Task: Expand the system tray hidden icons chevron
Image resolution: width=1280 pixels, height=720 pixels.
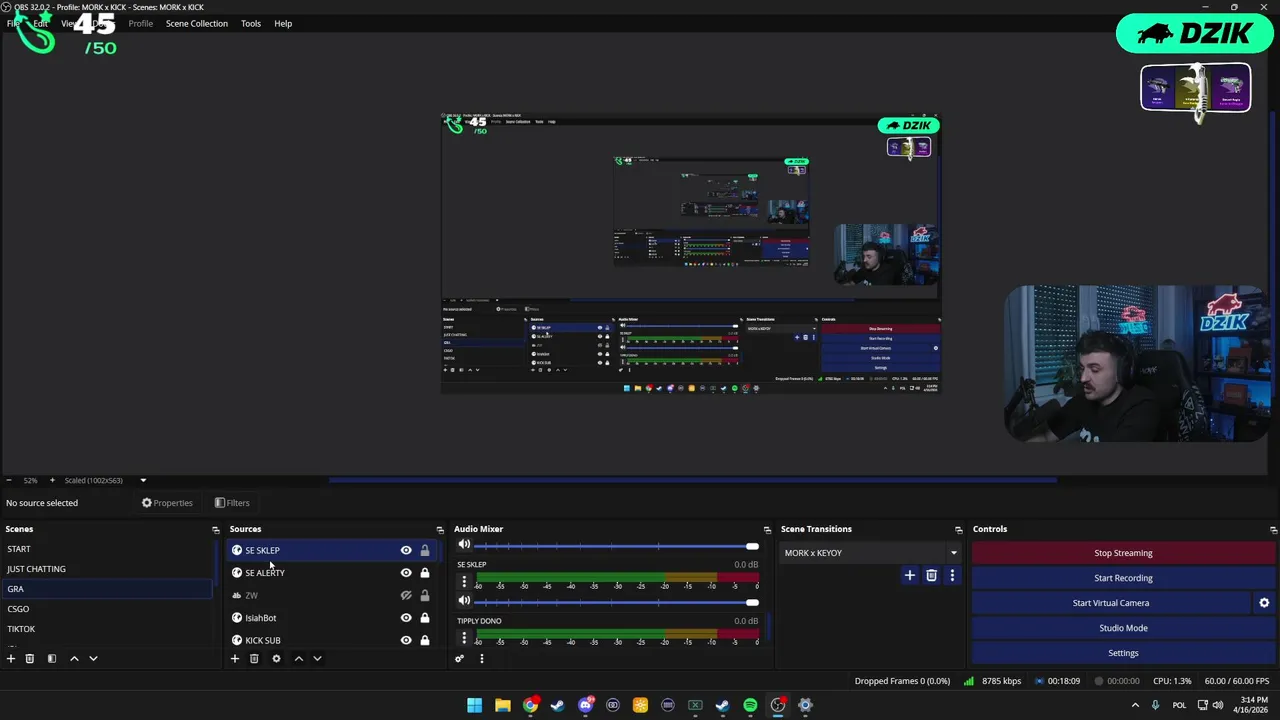Action: click(x=1135, y=705)
